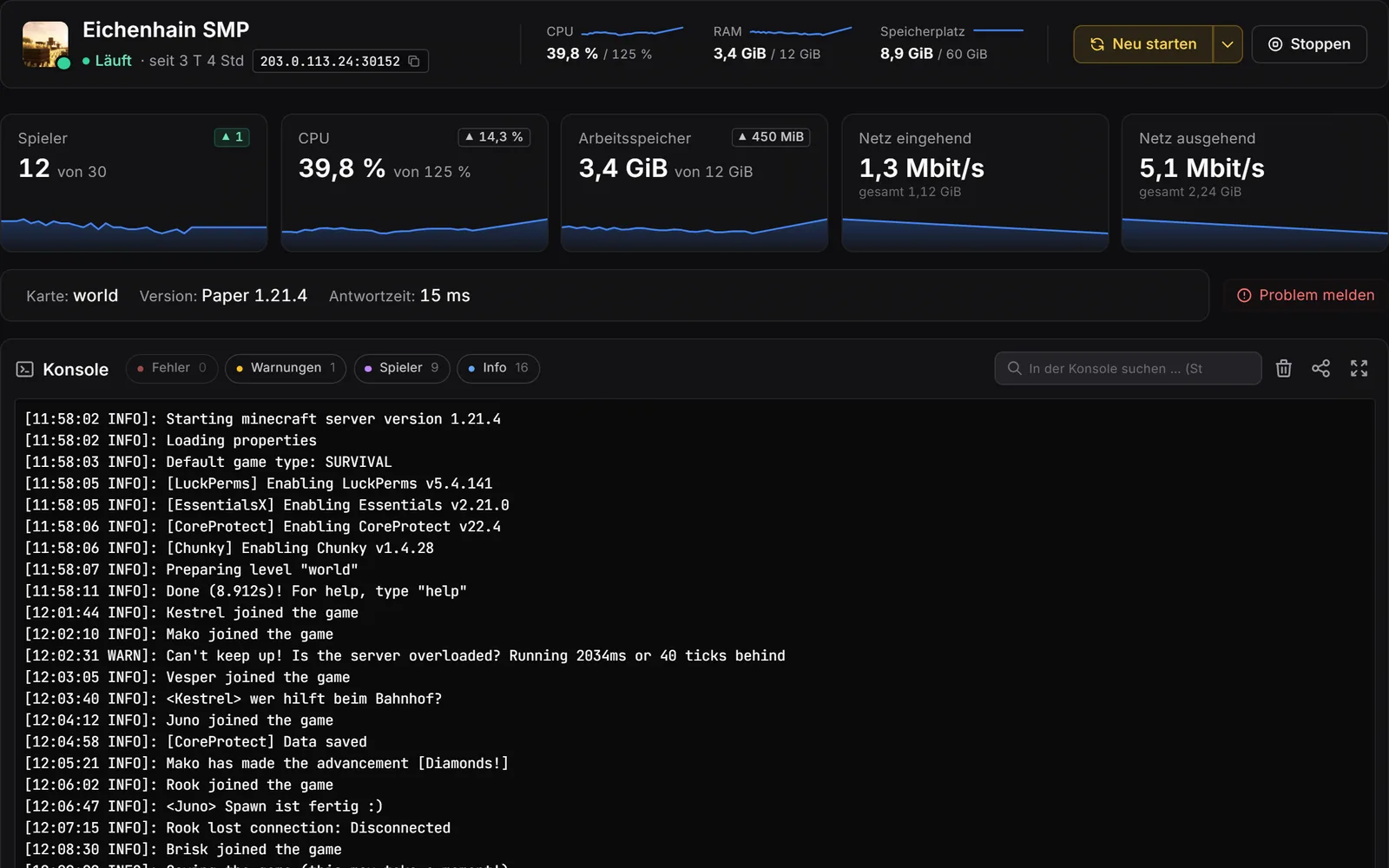
Task: Click the header CPU sparkline
Action: (632, 31)
